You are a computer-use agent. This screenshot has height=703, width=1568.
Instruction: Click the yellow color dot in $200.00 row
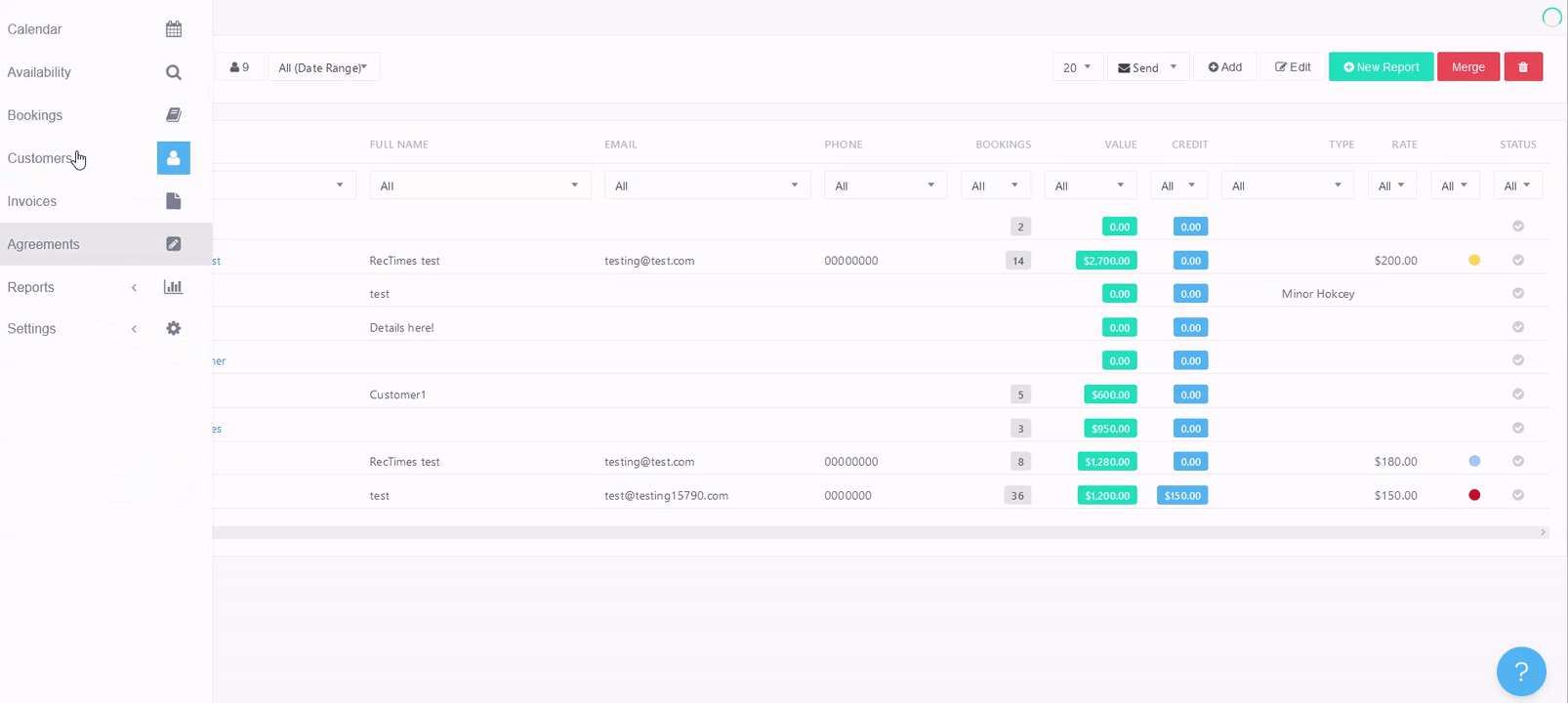[1474, 261]
